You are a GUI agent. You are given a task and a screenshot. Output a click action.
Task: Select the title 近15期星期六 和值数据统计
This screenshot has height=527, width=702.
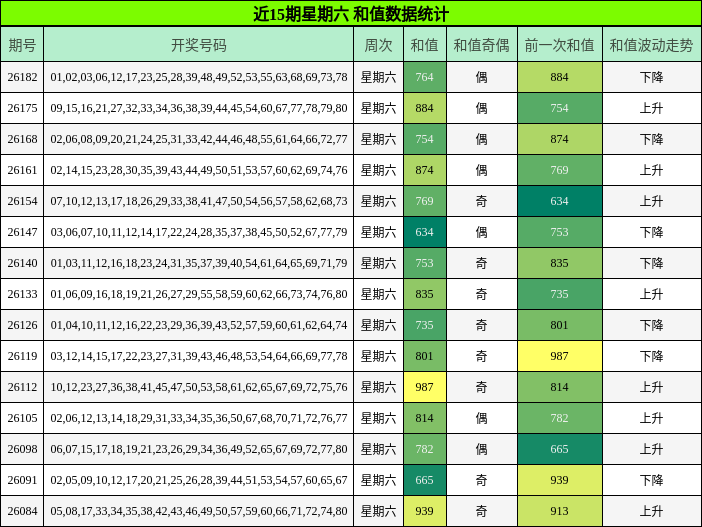click(x=351, y=13)
